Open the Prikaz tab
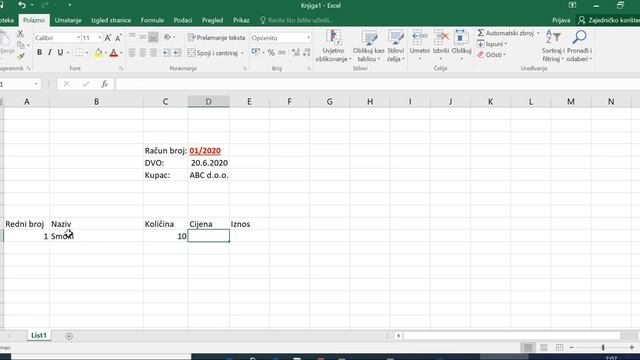 click(x=241, y=20)
